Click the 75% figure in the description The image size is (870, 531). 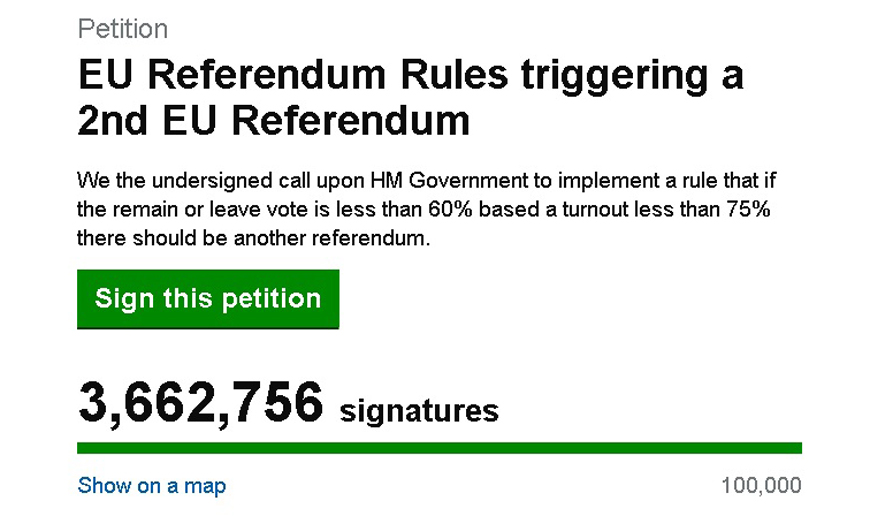point(749,211)
